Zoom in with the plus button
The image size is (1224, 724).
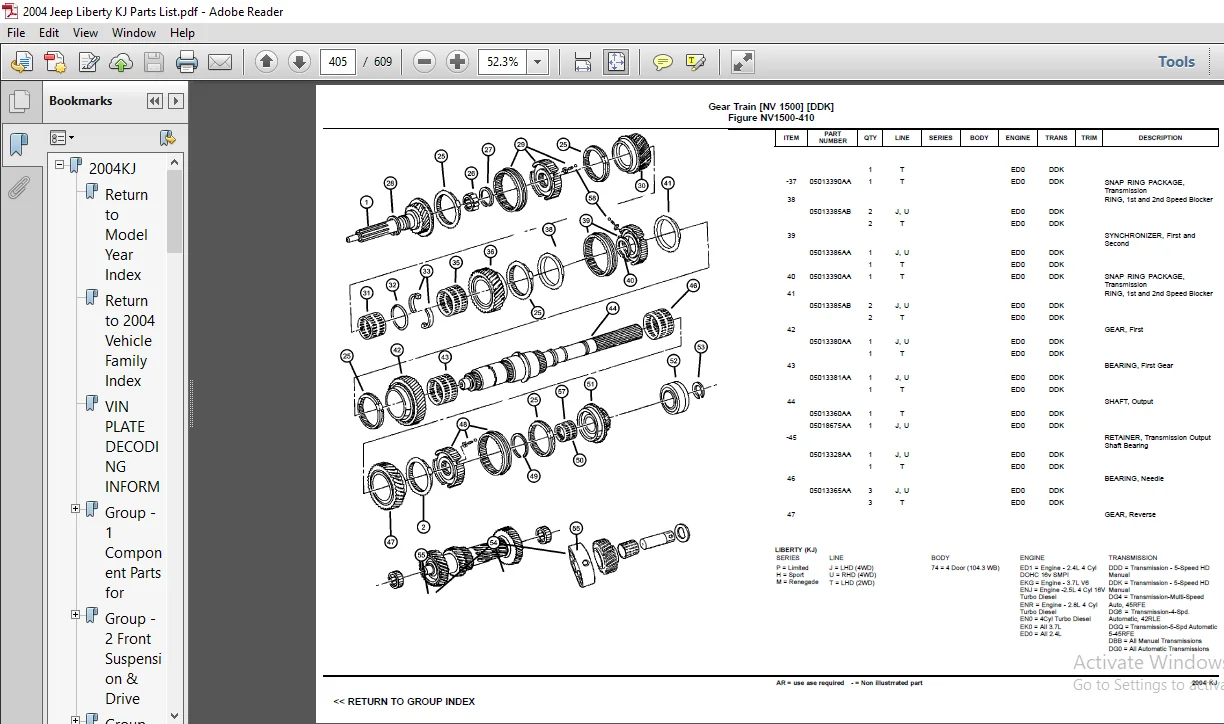457,62
